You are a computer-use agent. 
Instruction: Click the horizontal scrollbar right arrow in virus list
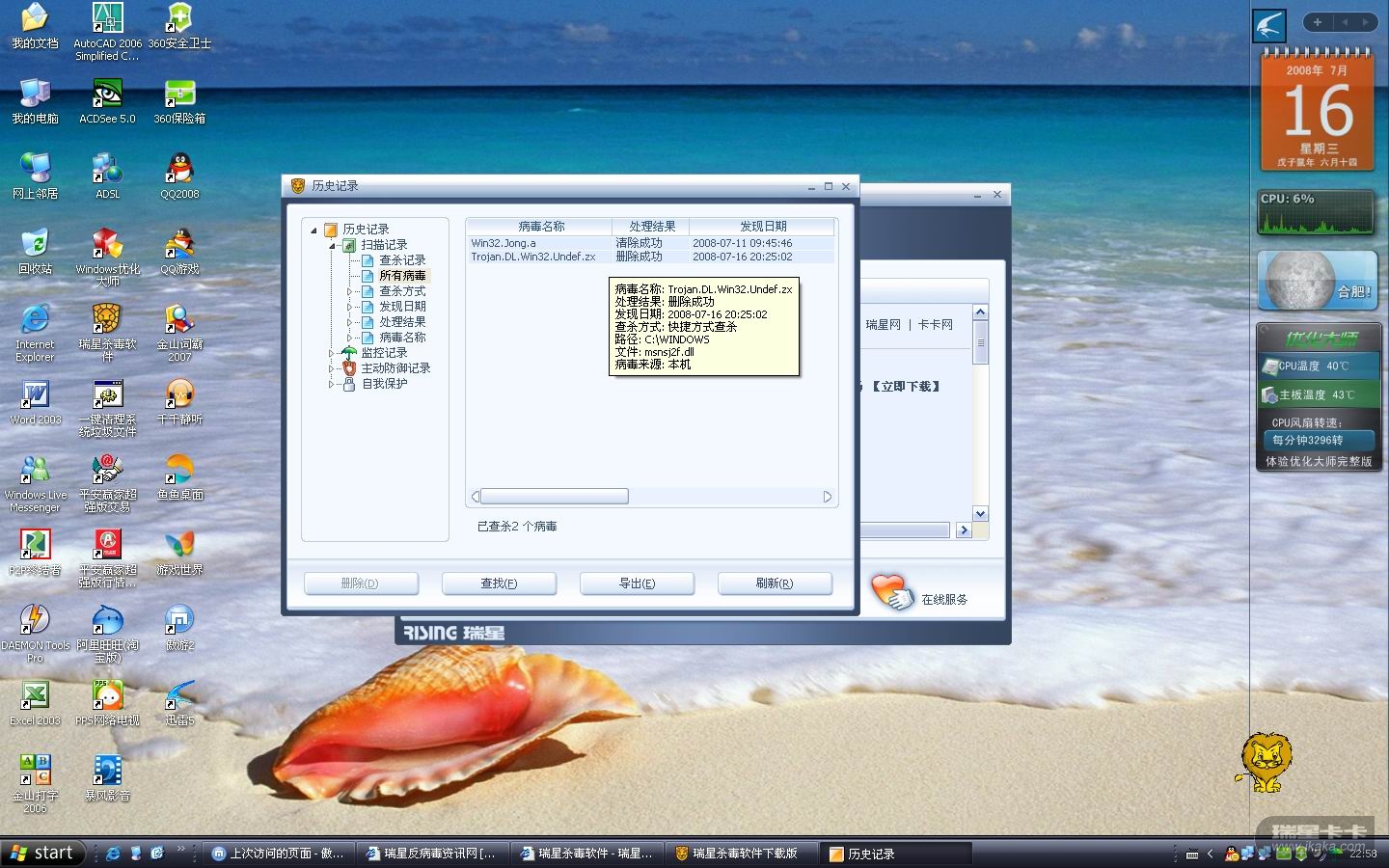point(827,497)
